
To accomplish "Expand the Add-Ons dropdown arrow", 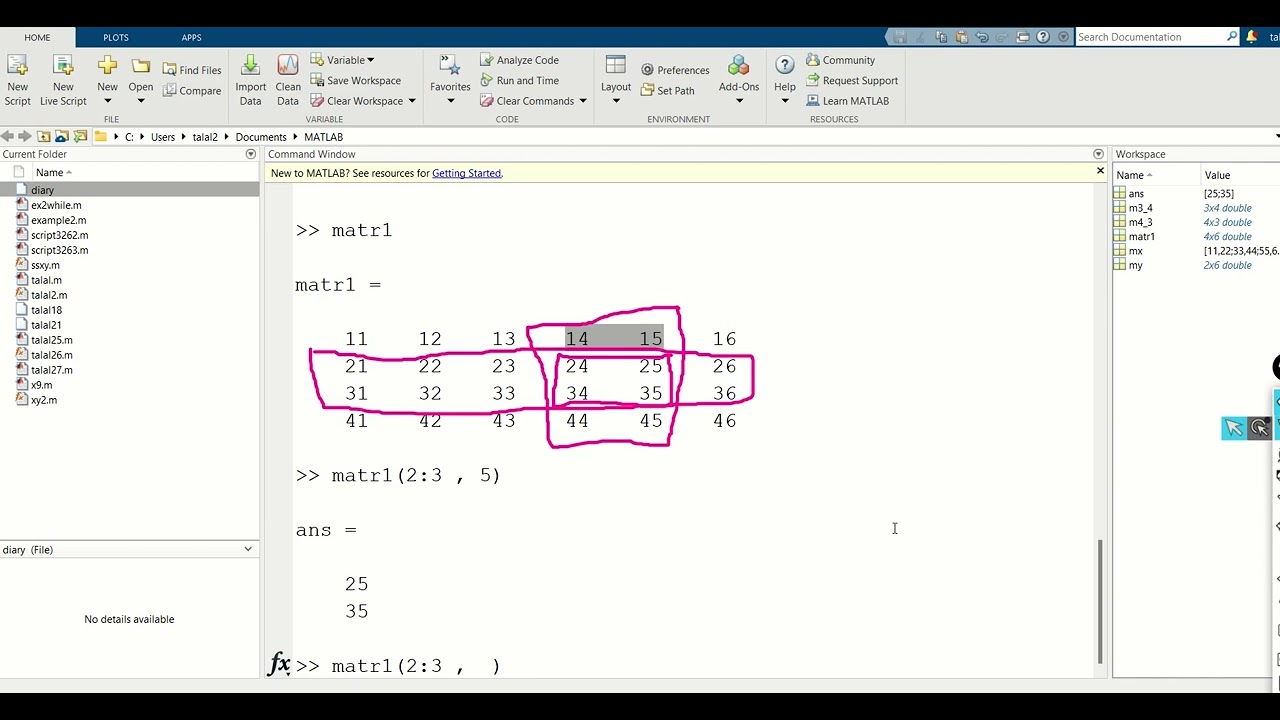I will pos(739,101).
